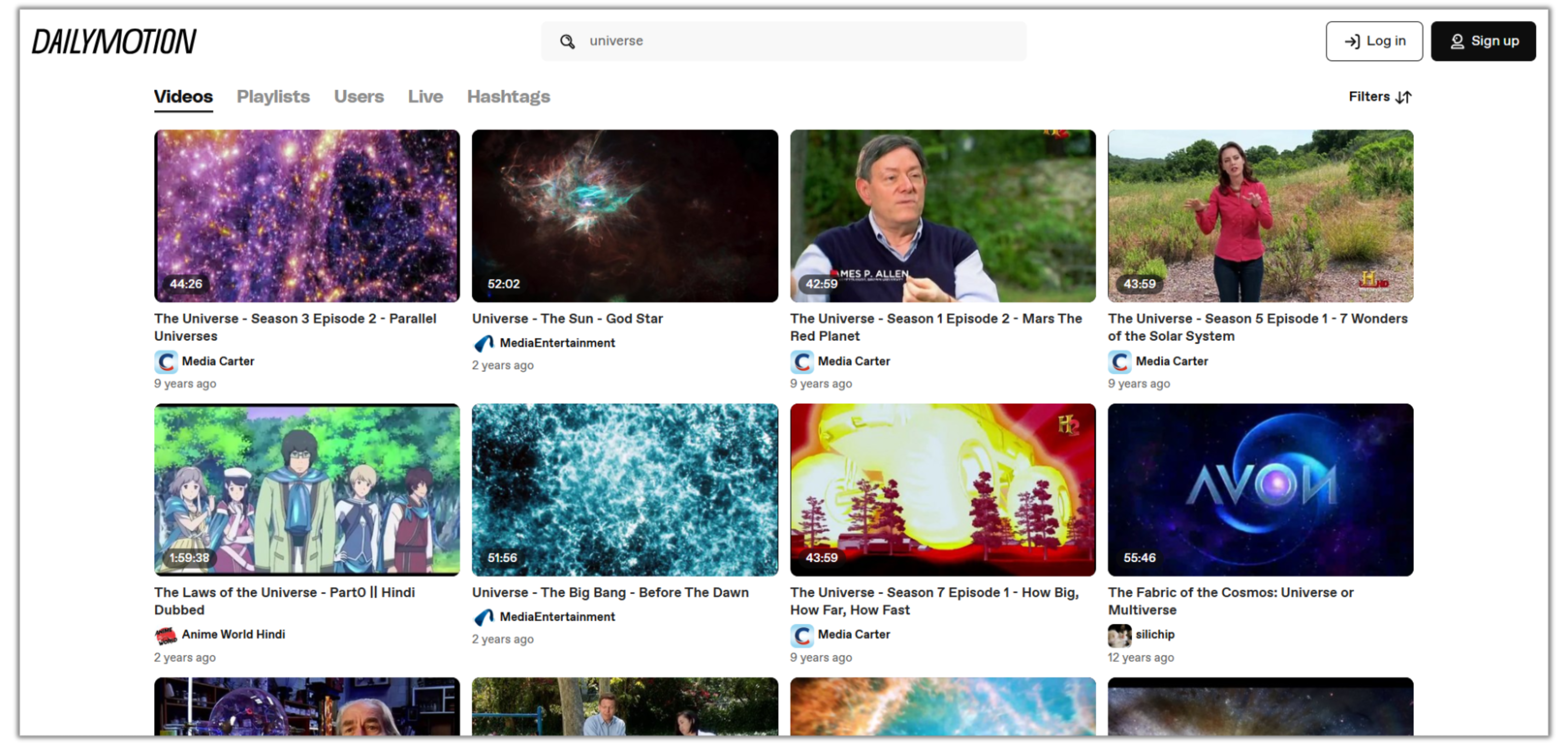Open Media Carter channel name under Parallel Universes
The height and width of the screenshot is (745, 1568).
point(218,361)
